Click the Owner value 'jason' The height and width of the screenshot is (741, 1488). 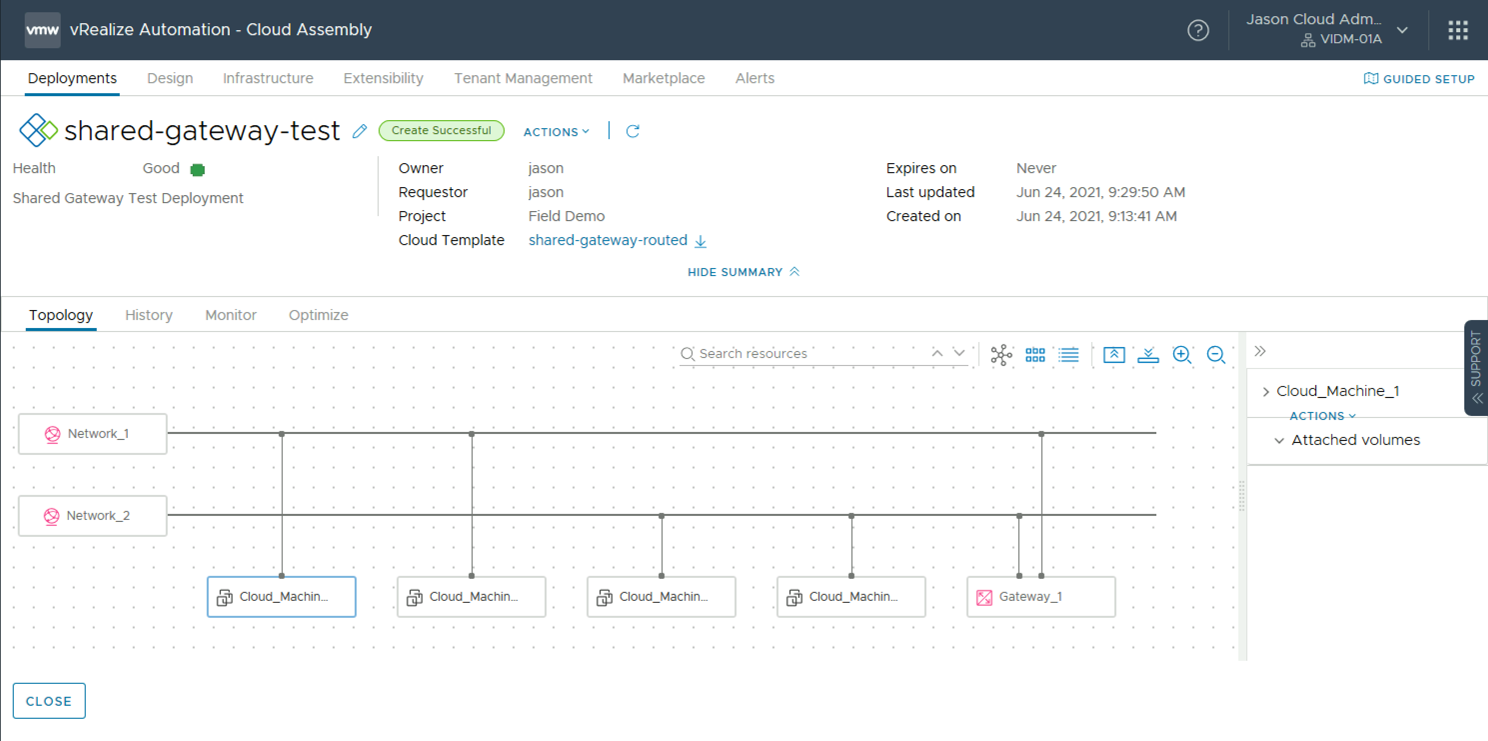pyautogui.click(x=546, y=168)
